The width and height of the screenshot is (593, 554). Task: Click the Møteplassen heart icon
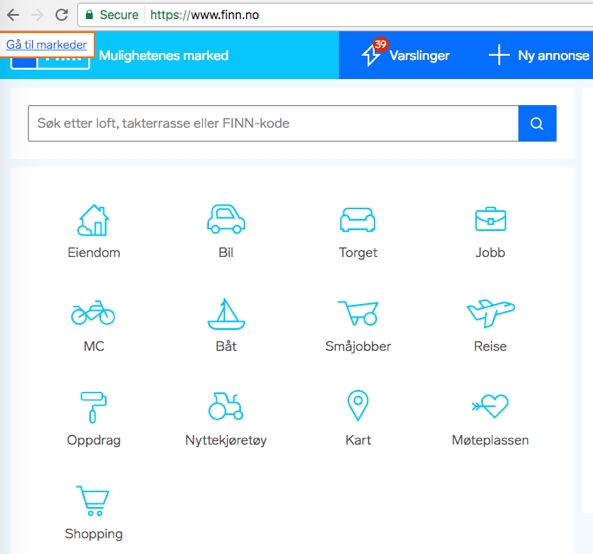[x=490, y=406]
